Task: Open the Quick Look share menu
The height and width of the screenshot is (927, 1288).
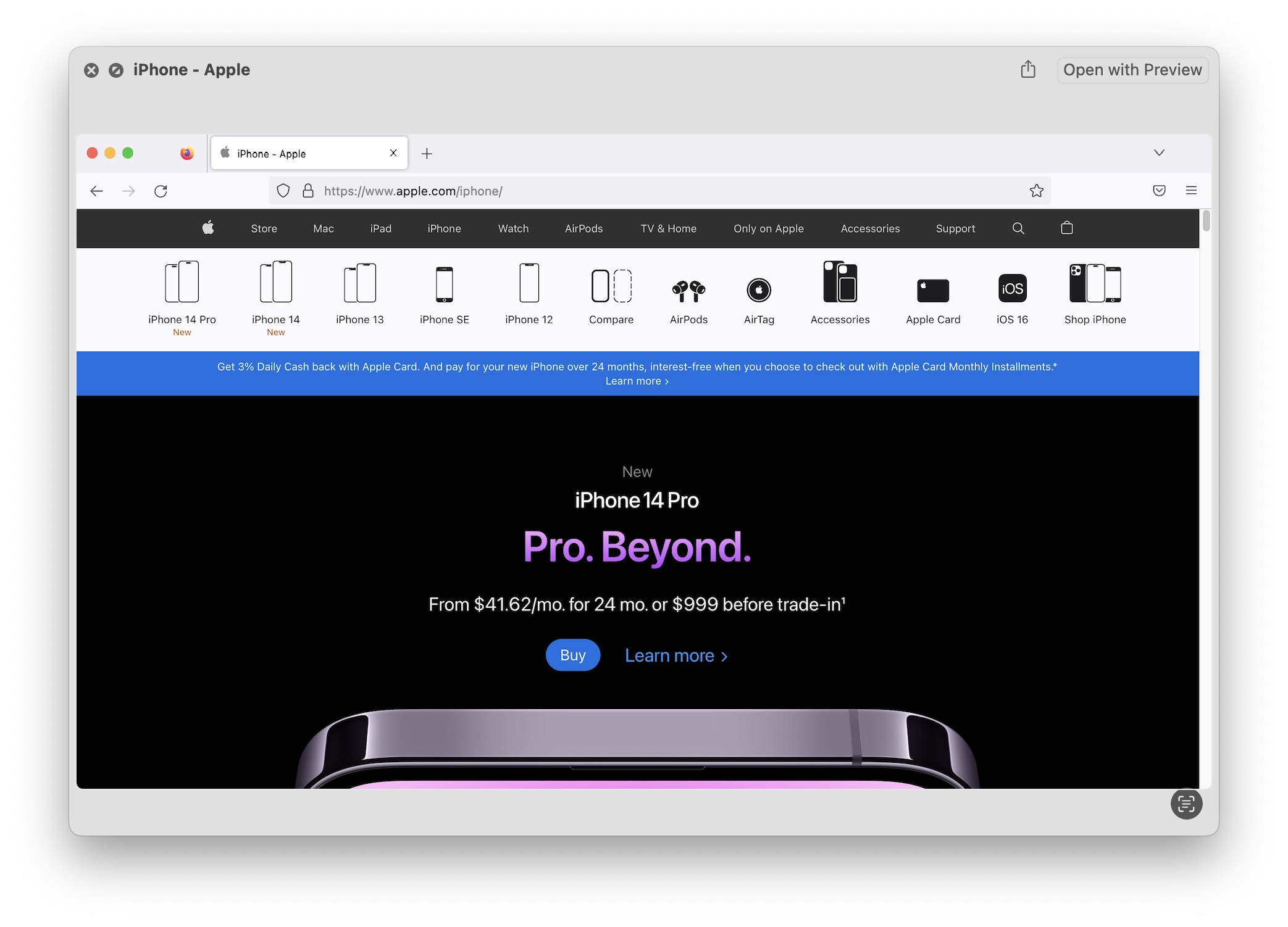Action: (1028, 69)
